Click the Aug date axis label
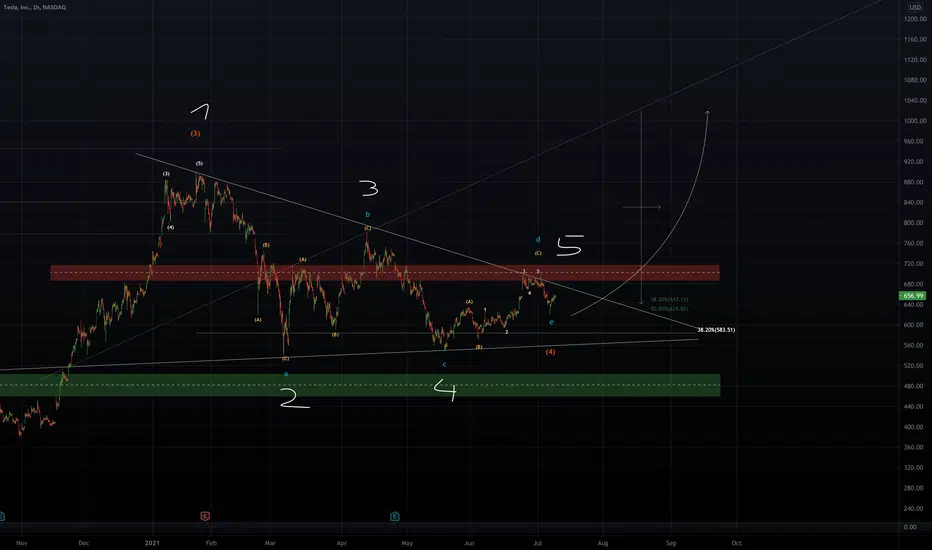The height and width of the screenshot is (550, 932). 603,543
